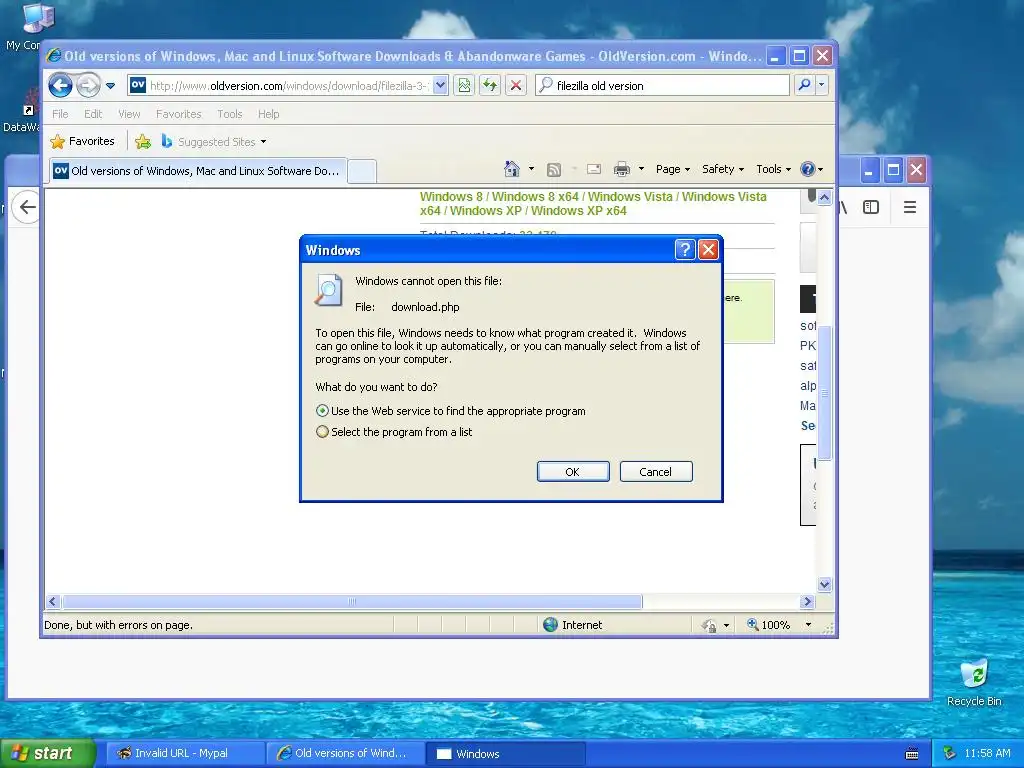
Task: Close the Windows cannot open file dialog
Action: click(709, 249)
